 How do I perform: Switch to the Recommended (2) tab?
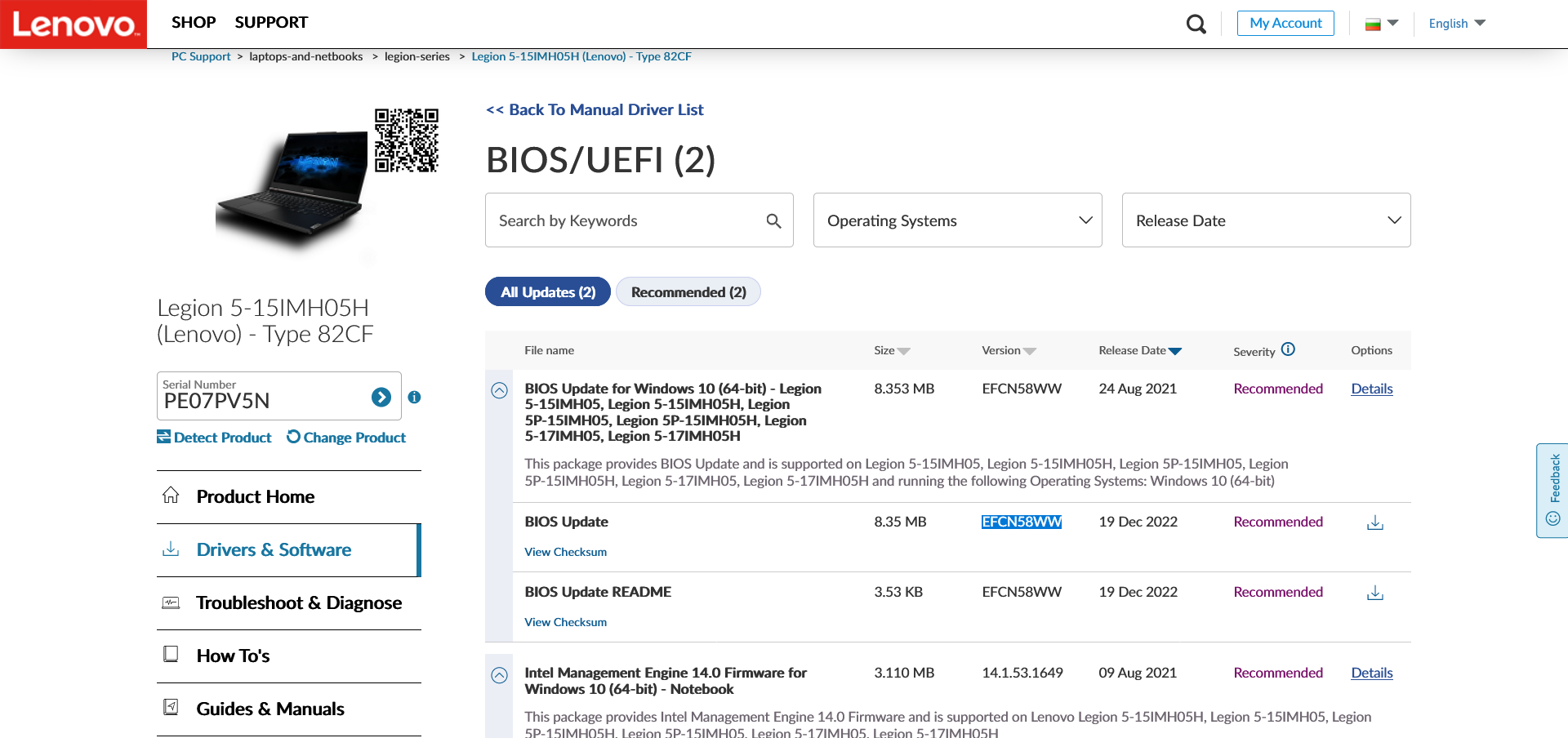pyautogui.click(x=688, y=292)
